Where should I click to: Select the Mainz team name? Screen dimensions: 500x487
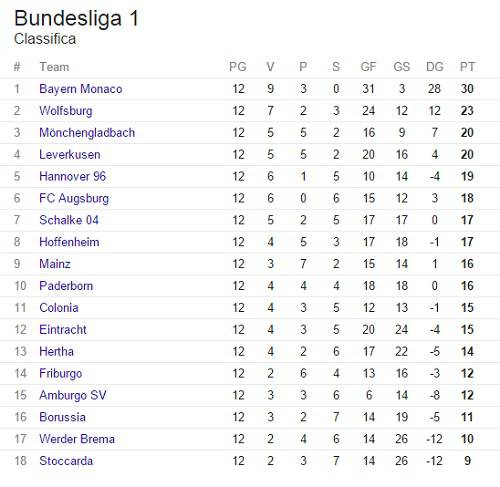click(x=55, y=264)
